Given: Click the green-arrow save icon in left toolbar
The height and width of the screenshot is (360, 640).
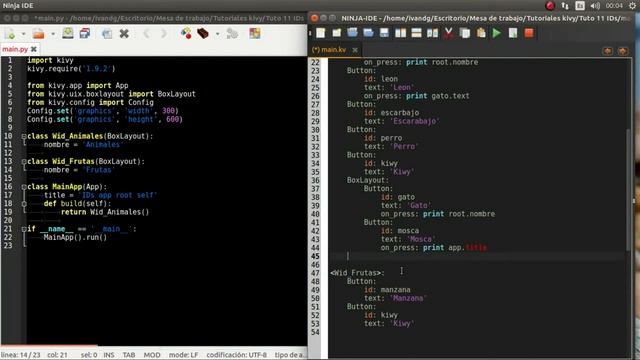Looking at the screenshot, I should click(68, 33).
